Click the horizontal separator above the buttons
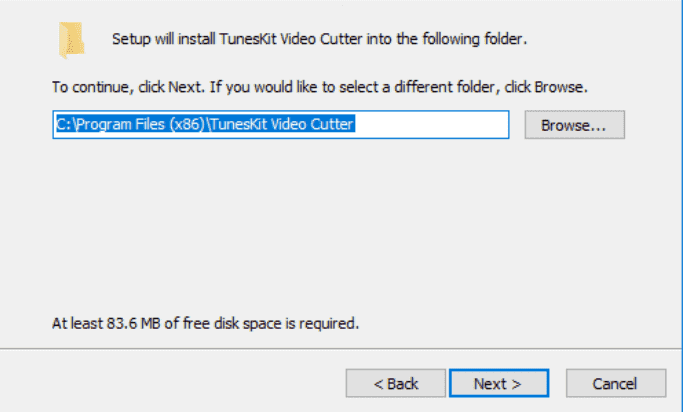The width and height of the screenshot is (686, 412). pos(341,349)
